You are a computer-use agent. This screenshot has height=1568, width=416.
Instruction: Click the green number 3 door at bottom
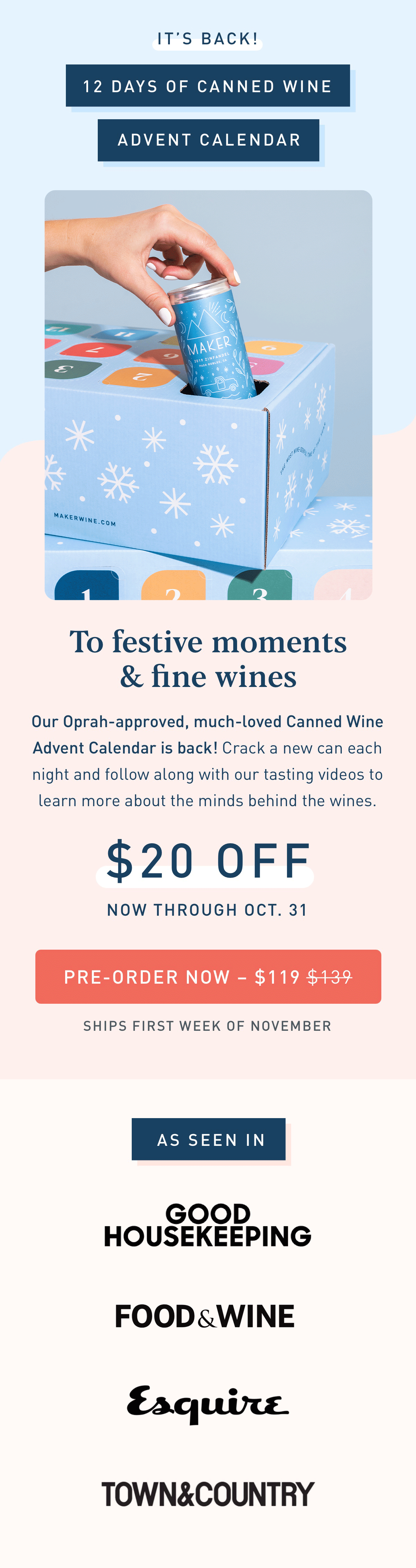tap(259, 585)
